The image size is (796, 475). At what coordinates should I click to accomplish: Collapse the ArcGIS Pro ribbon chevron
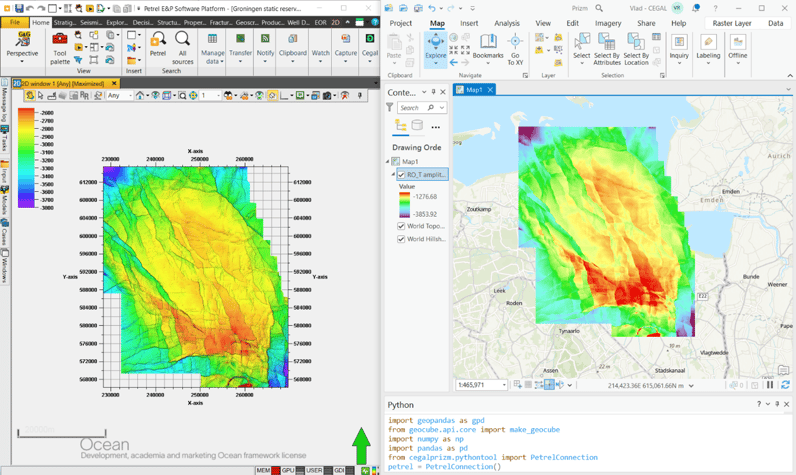pos(790,76)
